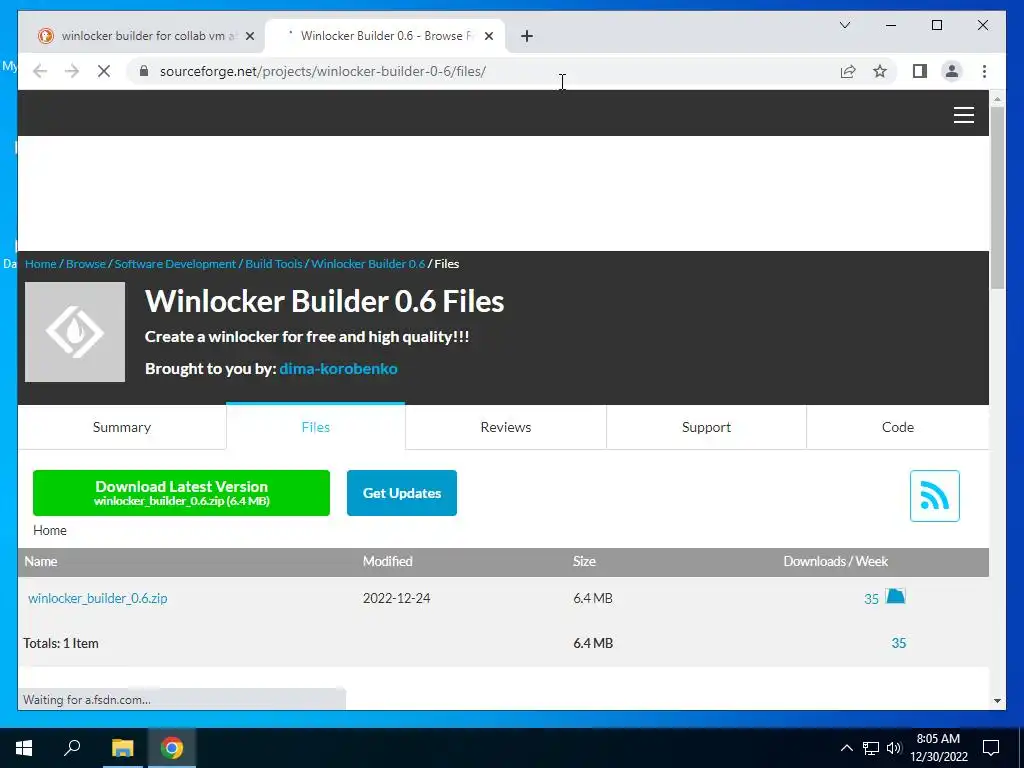Sort by the Size column header
Viewport: 1024px width, 768px height.
click(584, 561)
